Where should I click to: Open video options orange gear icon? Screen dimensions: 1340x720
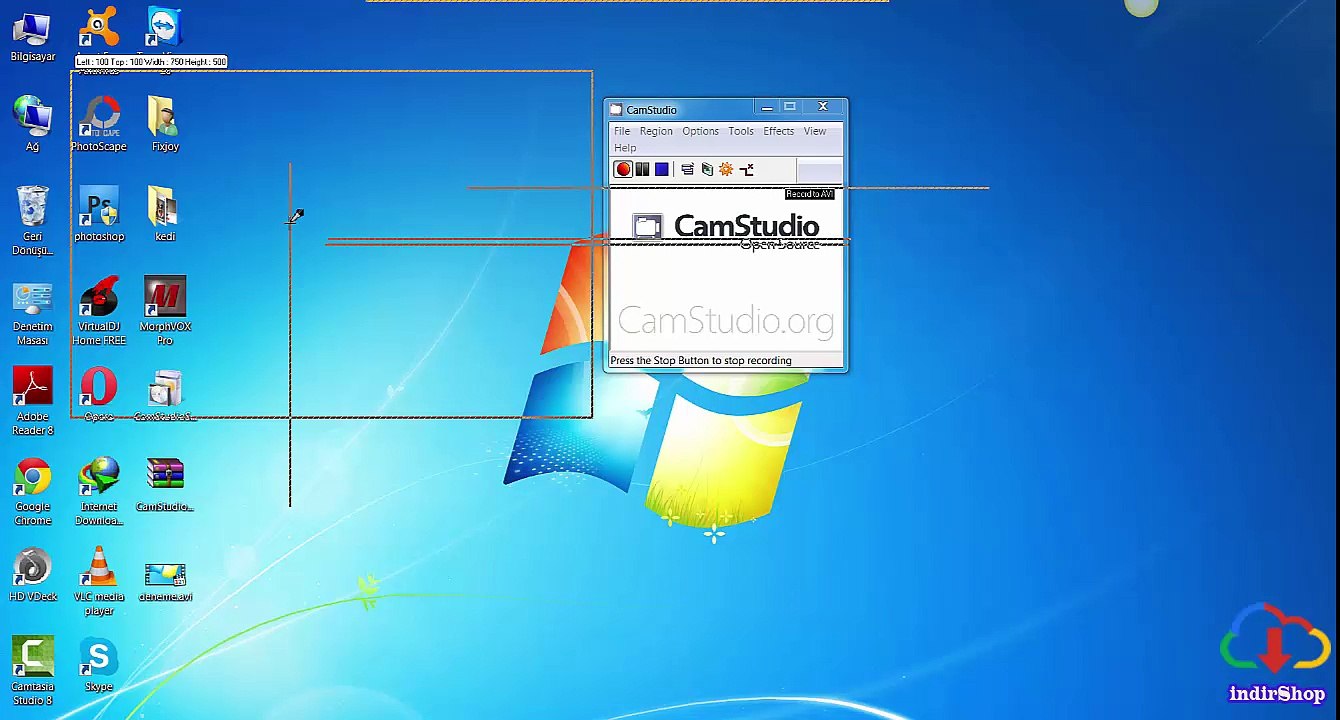[x=726, y=170]
